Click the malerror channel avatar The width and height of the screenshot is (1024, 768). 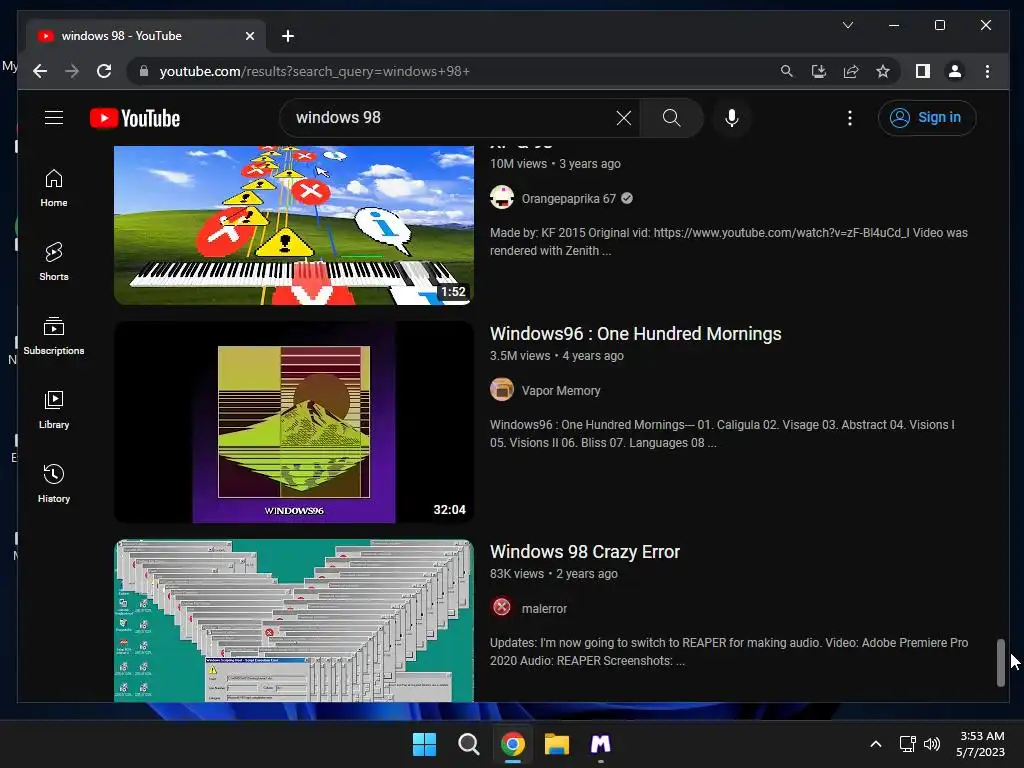[502, 607]
